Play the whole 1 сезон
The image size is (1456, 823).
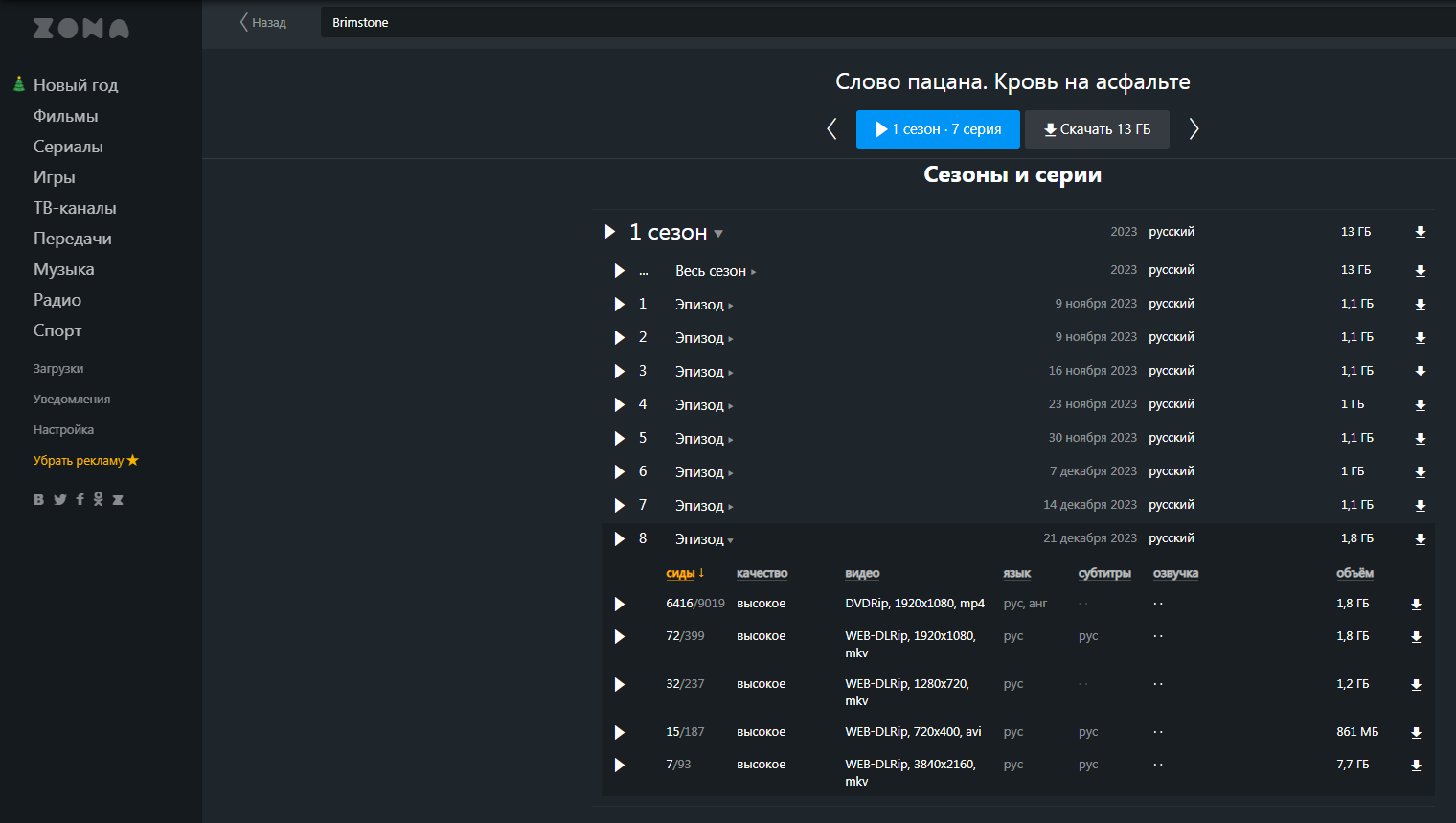(609, 232)
